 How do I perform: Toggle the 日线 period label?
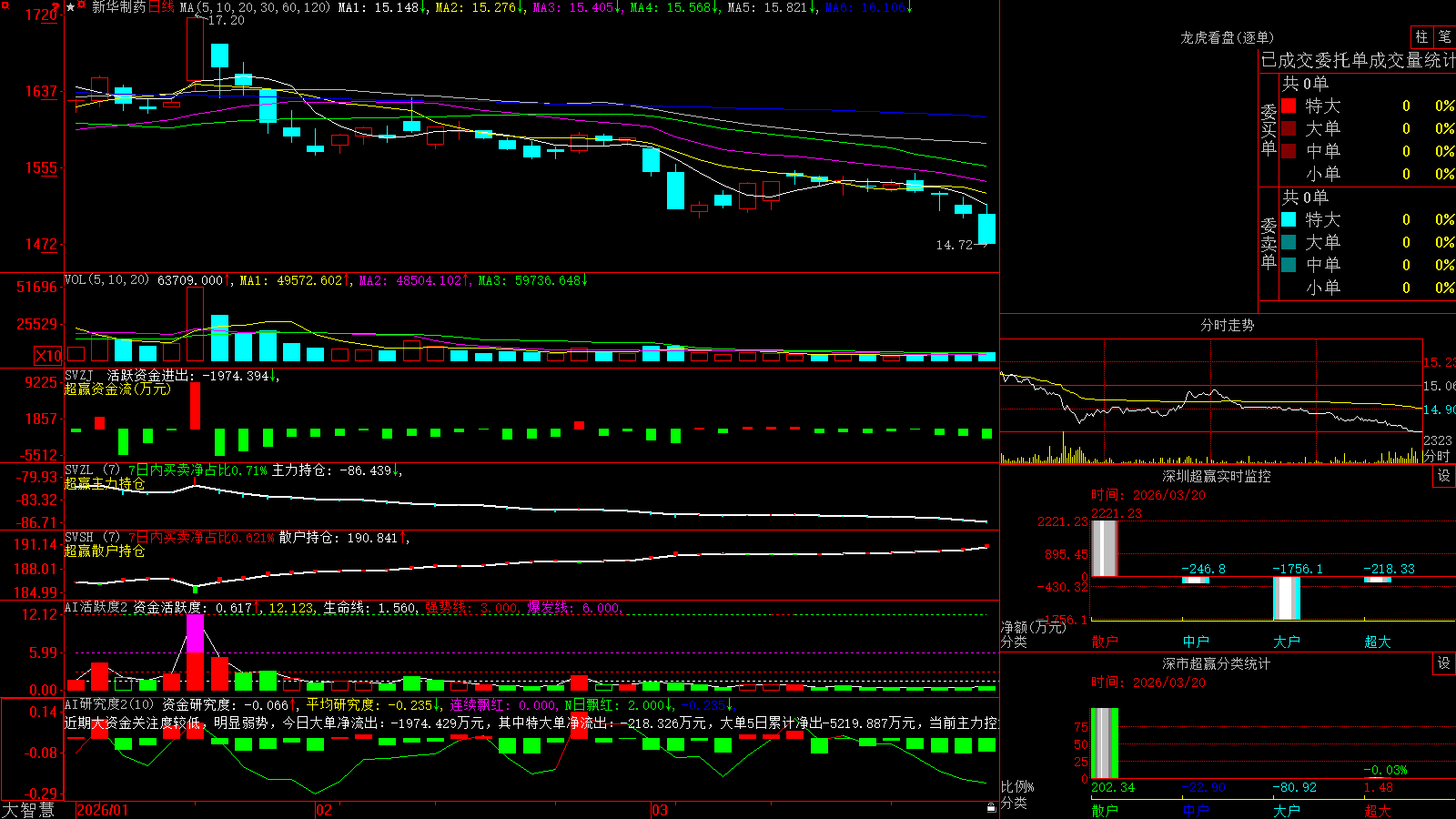[160, 7]
